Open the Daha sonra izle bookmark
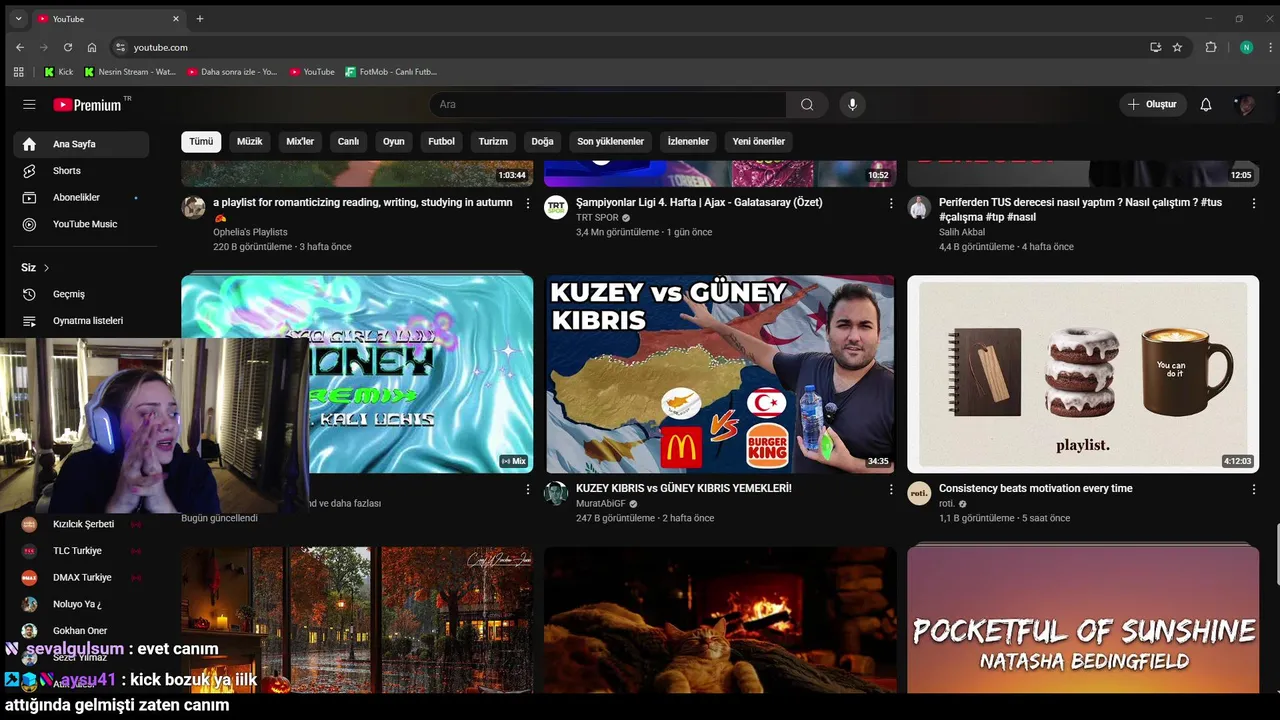Screen dimensions: 1280x720 (232, 72)
